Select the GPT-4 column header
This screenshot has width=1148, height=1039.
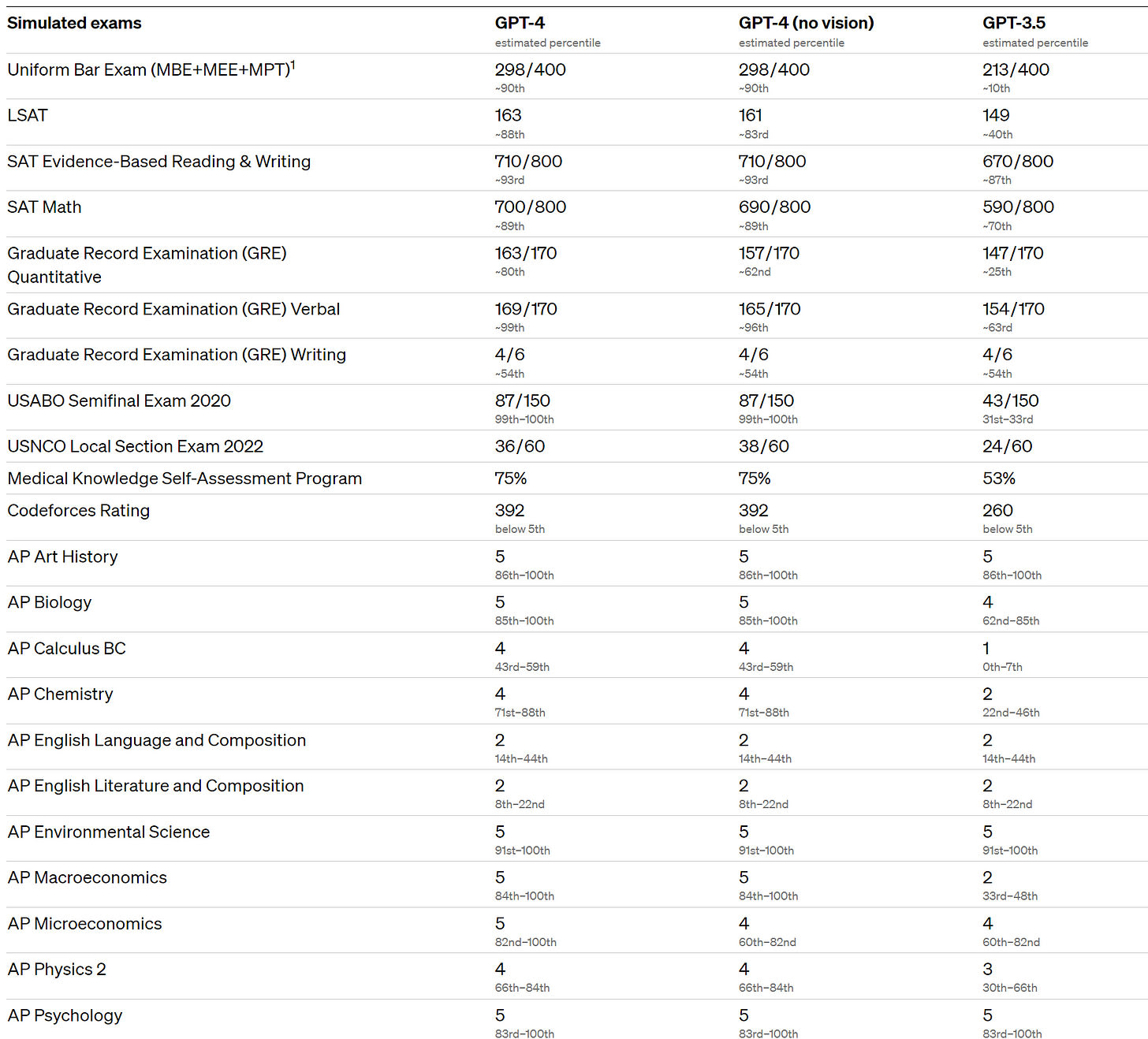[x=520, y=24]
